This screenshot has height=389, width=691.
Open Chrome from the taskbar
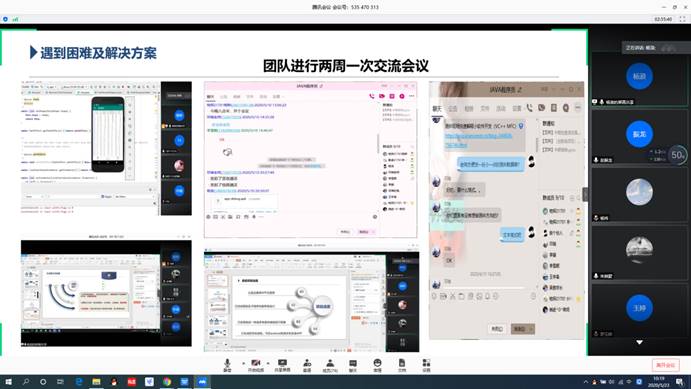pyautogui.click(x=167, y=382)
